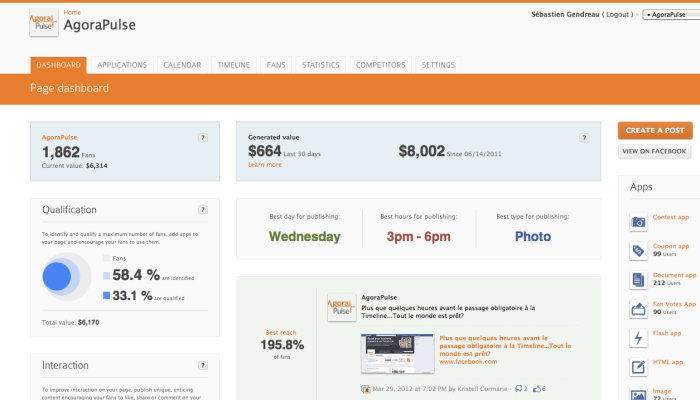Viewport: 700px width, 400px height.
Task: Click the post screenshot thumbnail
Action: 397,354
